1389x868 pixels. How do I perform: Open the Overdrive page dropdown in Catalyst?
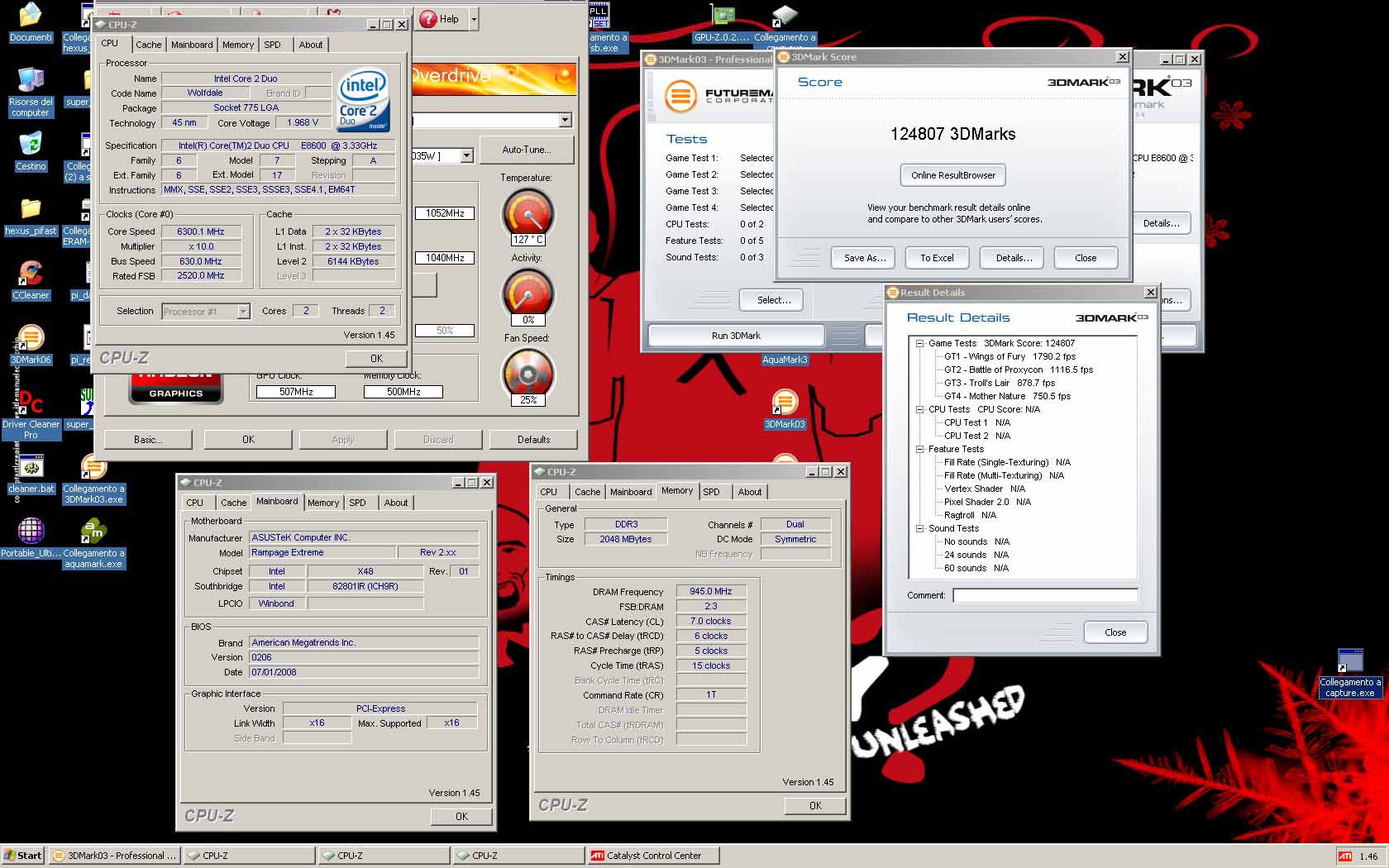(565, 121)
